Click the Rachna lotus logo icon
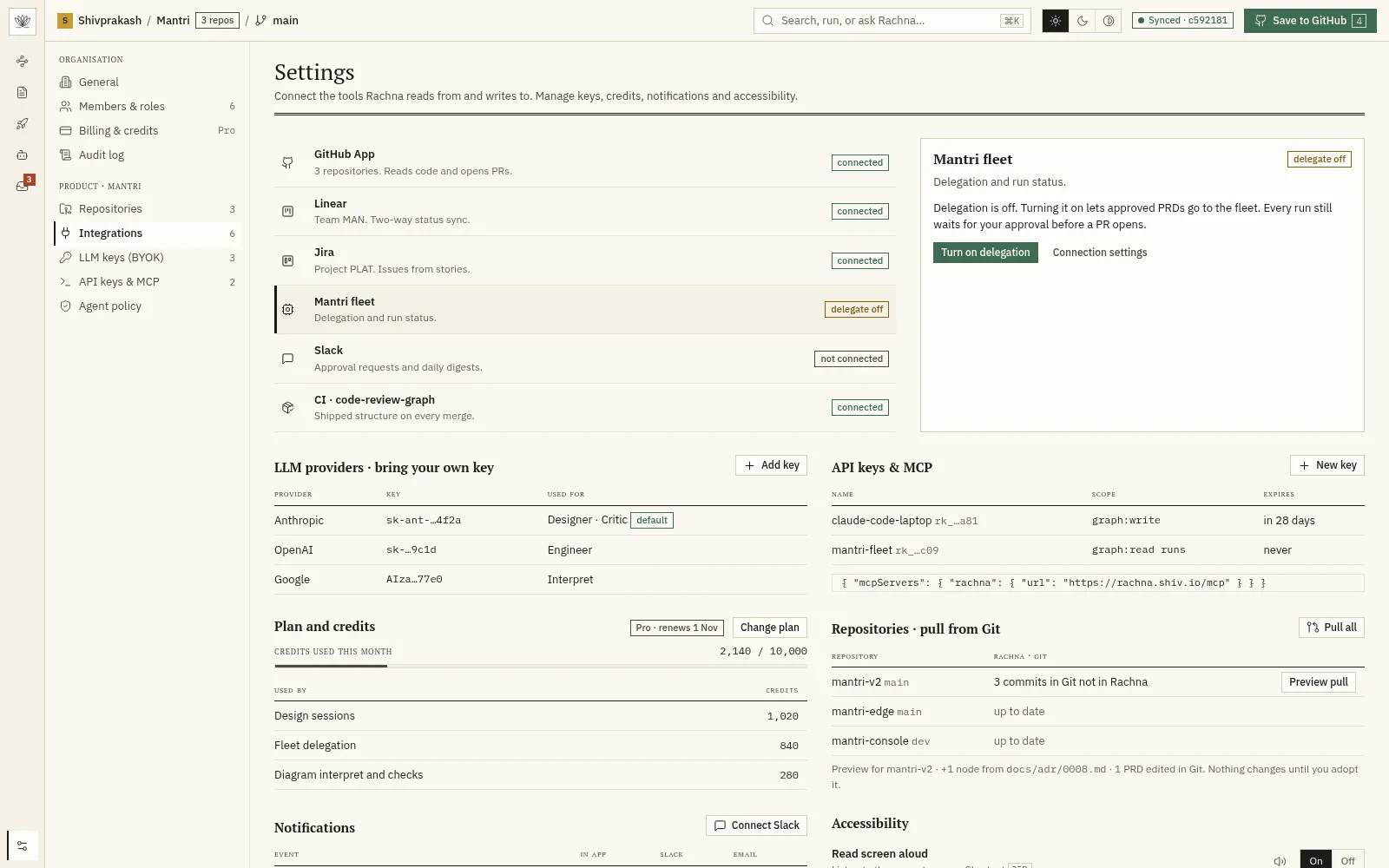This screenshot has width=1389, height=868. point(23,21)
